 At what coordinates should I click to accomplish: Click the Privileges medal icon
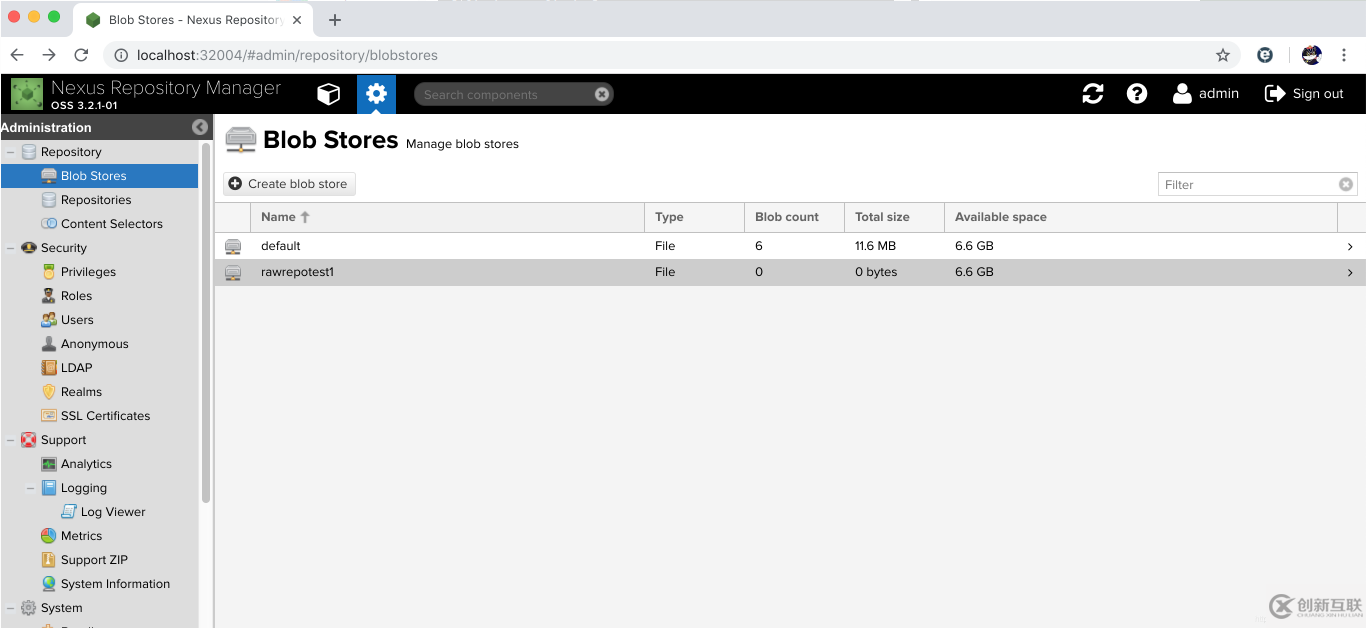49,272
